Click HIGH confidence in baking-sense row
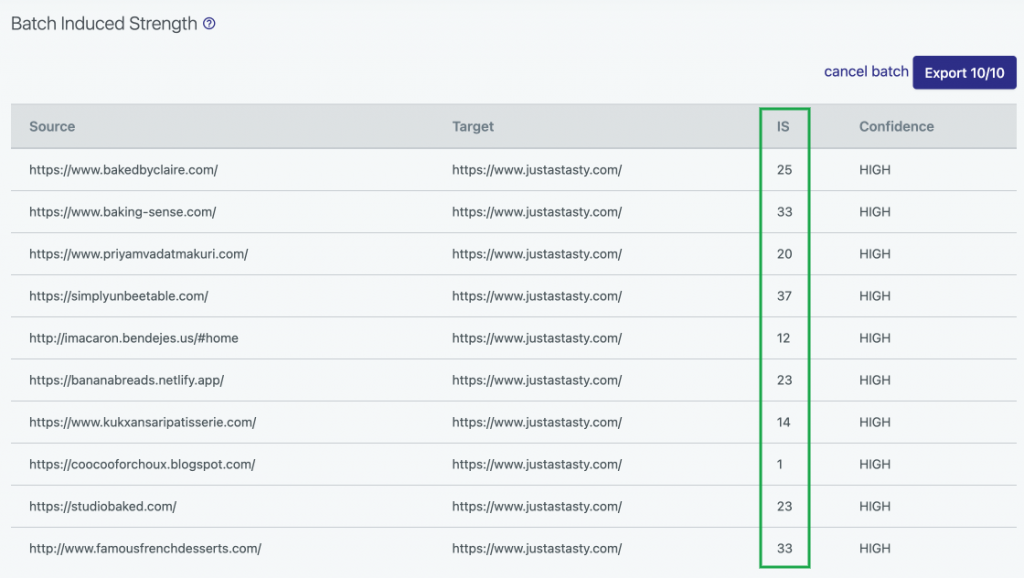 click(x=874, y=212)
